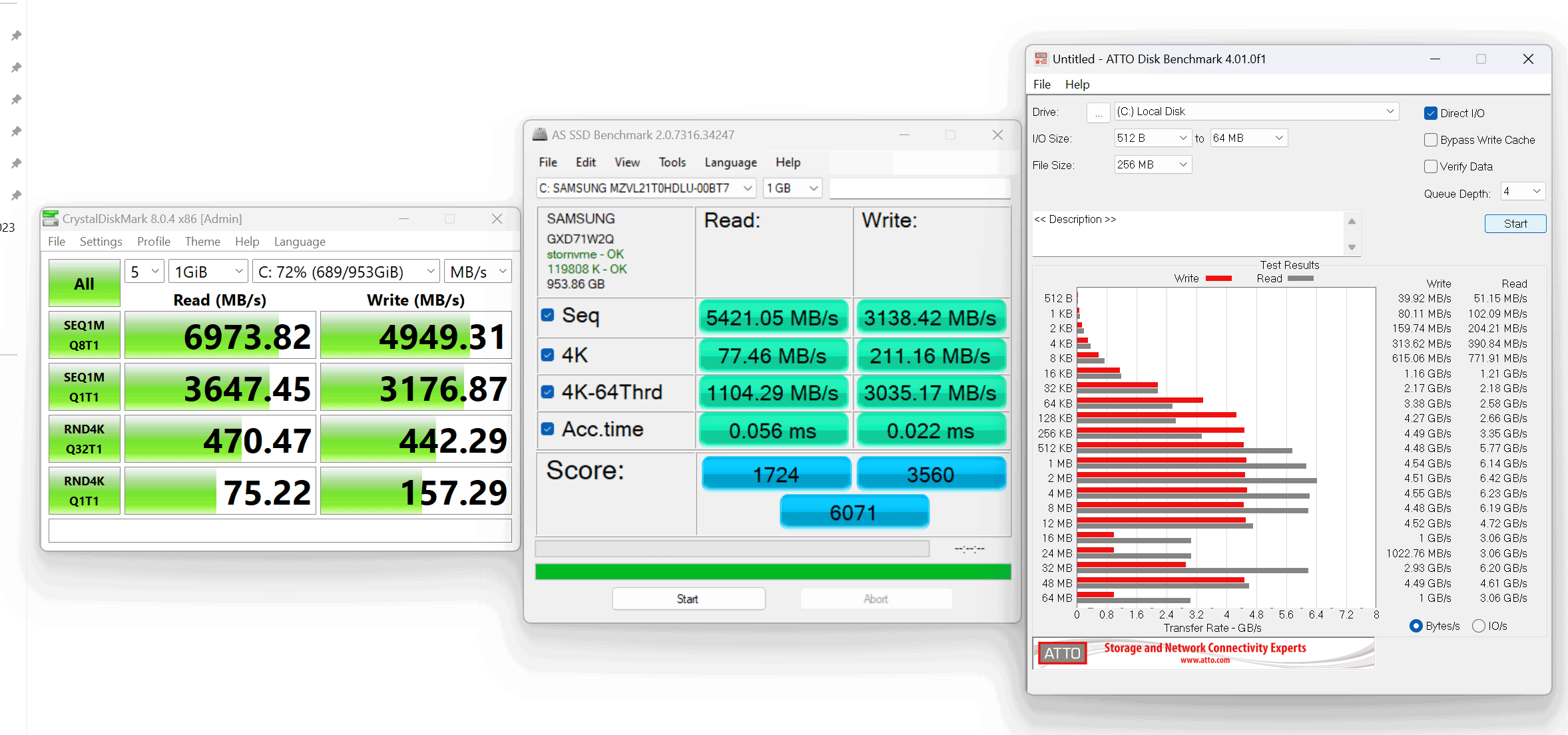1568x735 pixels.
Task: Click the description scrollbar up arrow
Action: (x=1352, y=222)
